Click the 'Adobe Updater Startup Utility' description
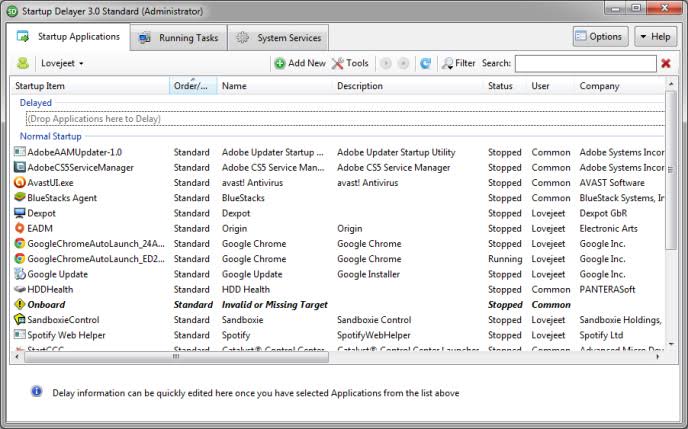The width and height of the screenshot is (688, 429). (x=396, y=152)
